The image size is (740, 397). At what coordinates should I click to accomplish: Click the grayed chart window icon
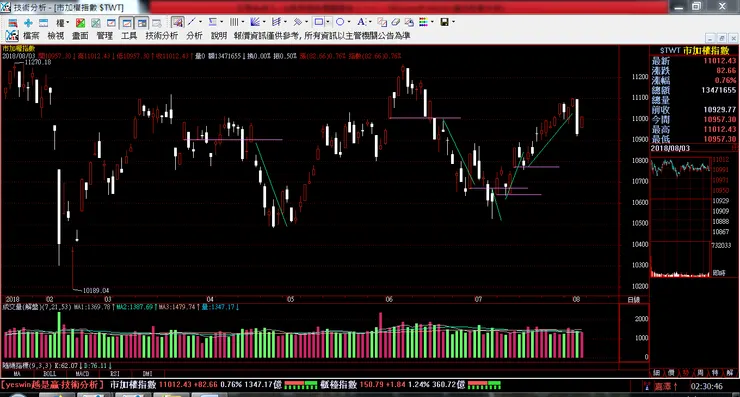[157, 23]
